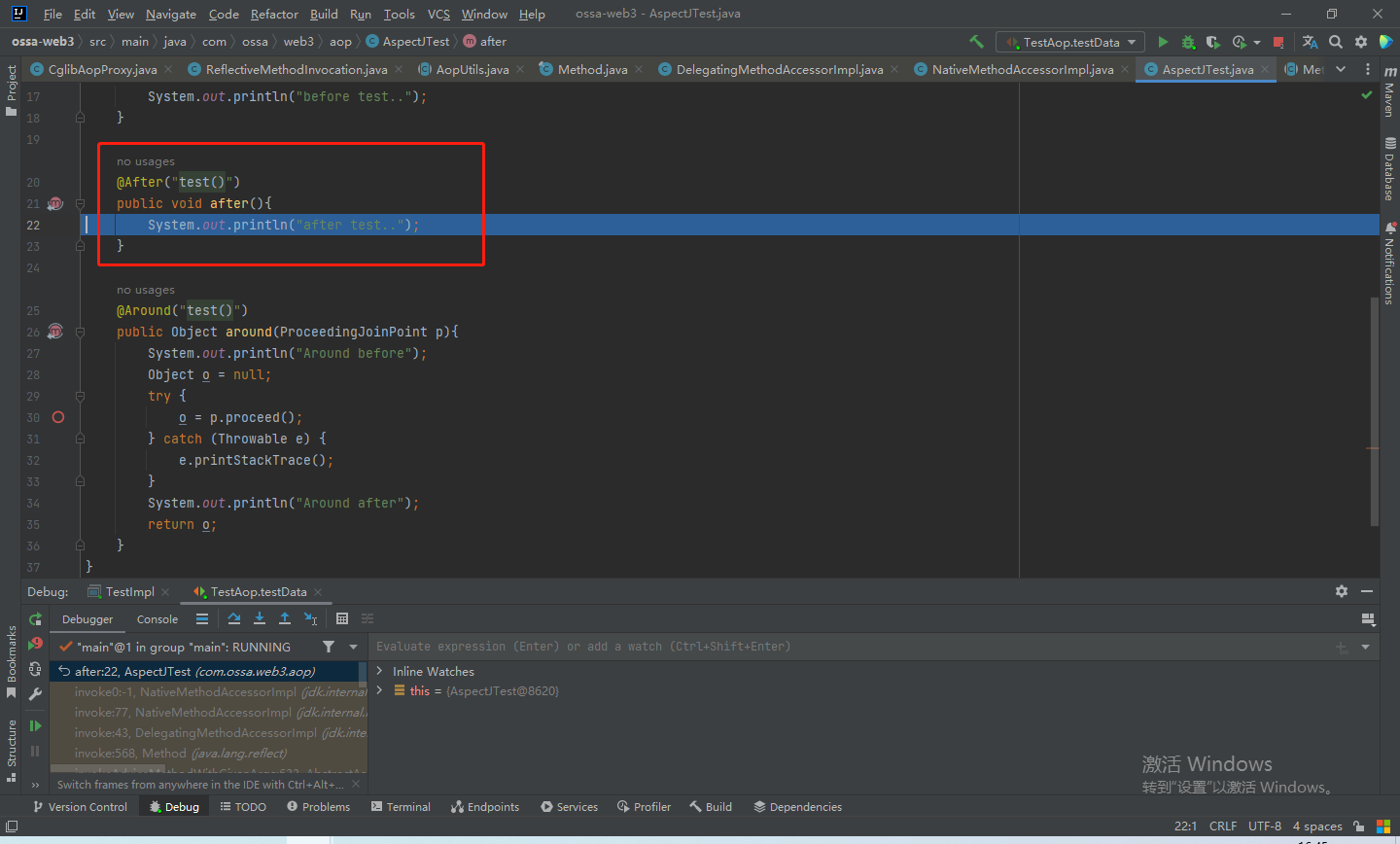Open the TestAop.testData run configuration dropdown

point(1070,42)
